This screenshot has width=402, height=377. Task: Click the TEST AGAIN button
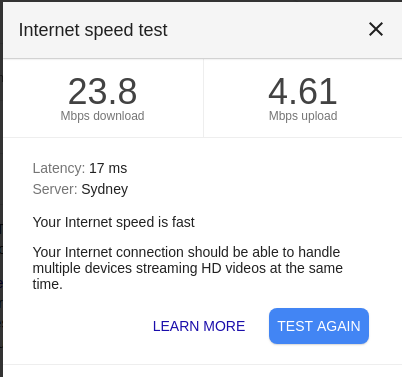pyautogui.click(x=319, y=326)
